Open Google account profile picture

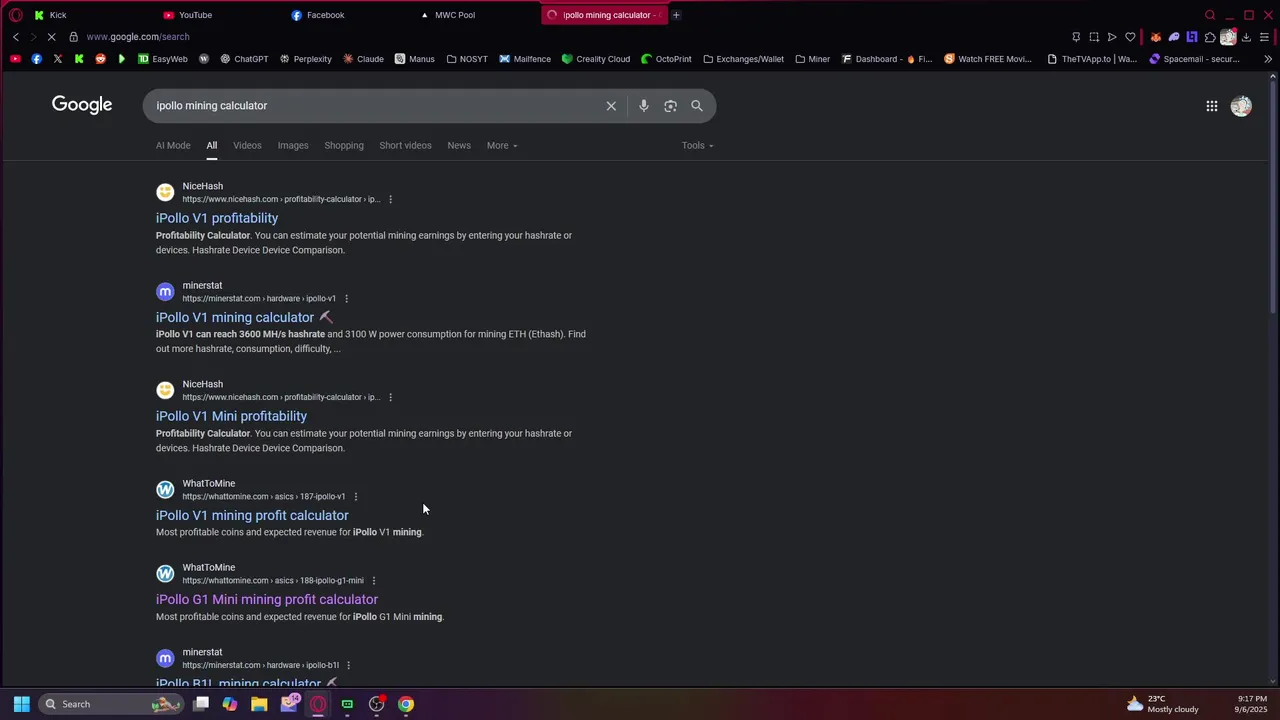[x=1241, y=106]
